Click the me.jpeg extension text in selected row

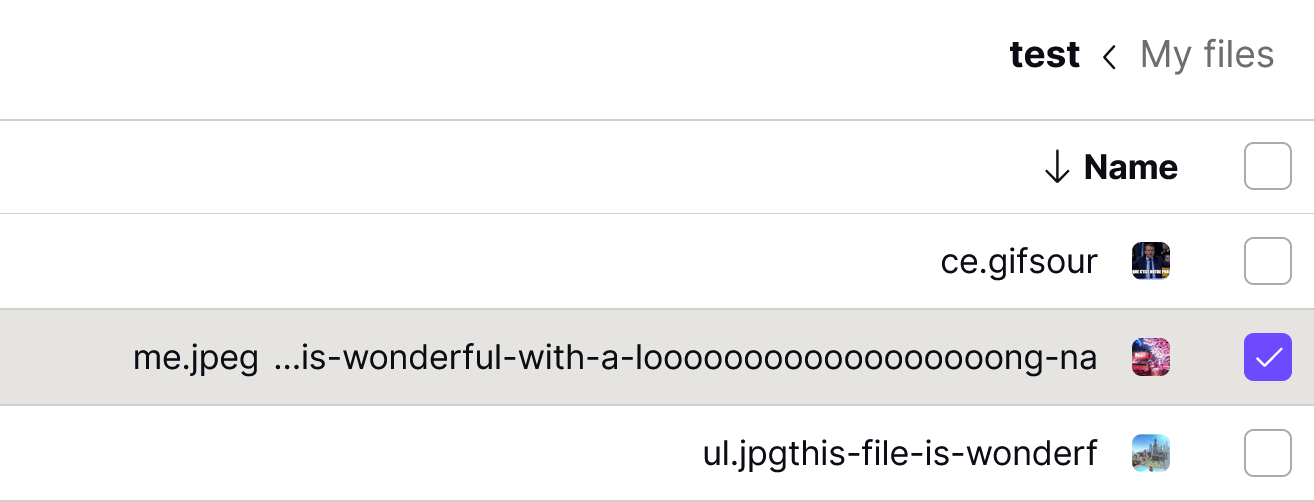pyautogui.click(x=196, y=358)
